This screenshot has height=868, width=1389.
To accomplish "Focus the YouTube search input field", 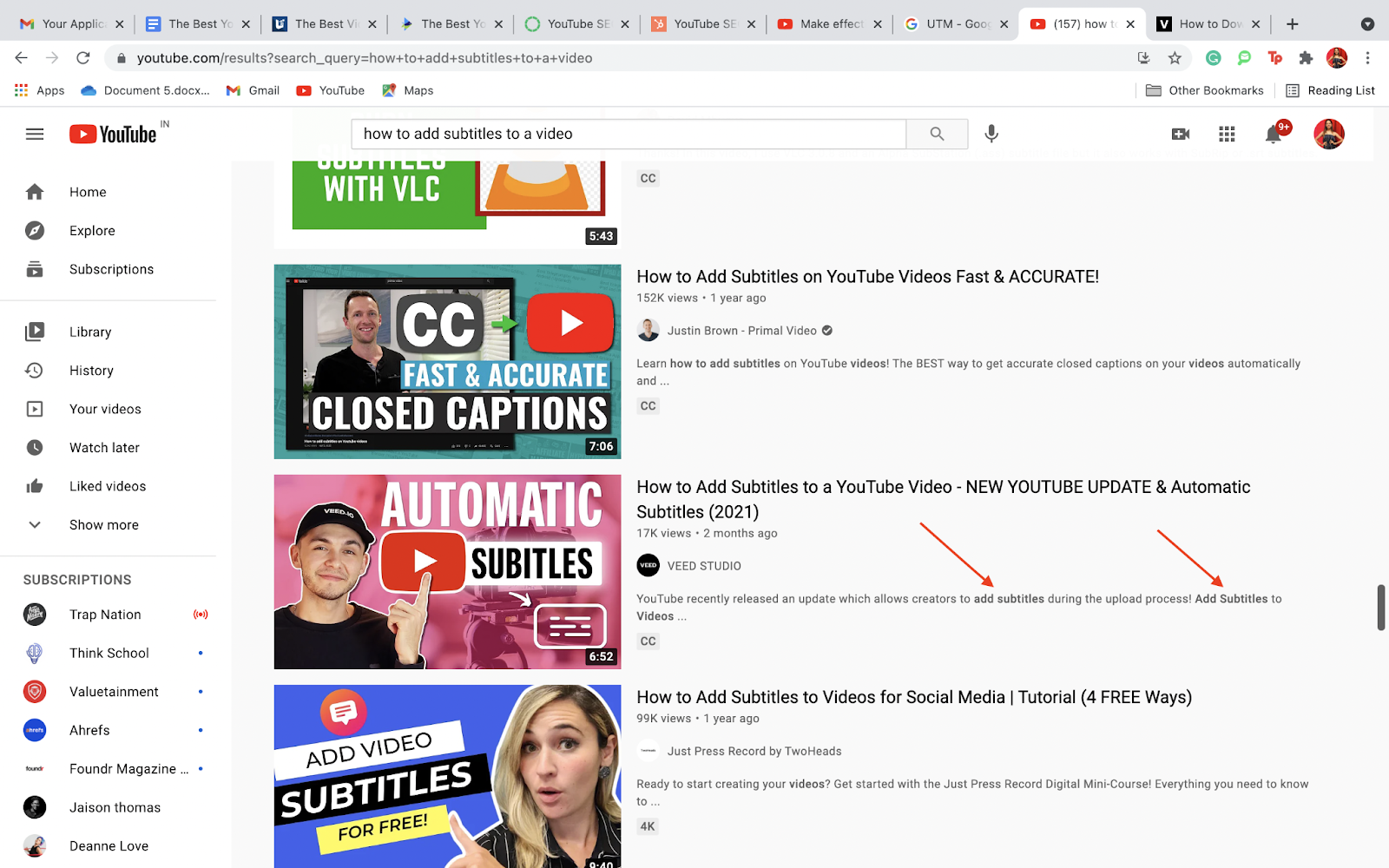I will (x=629, y=134).
